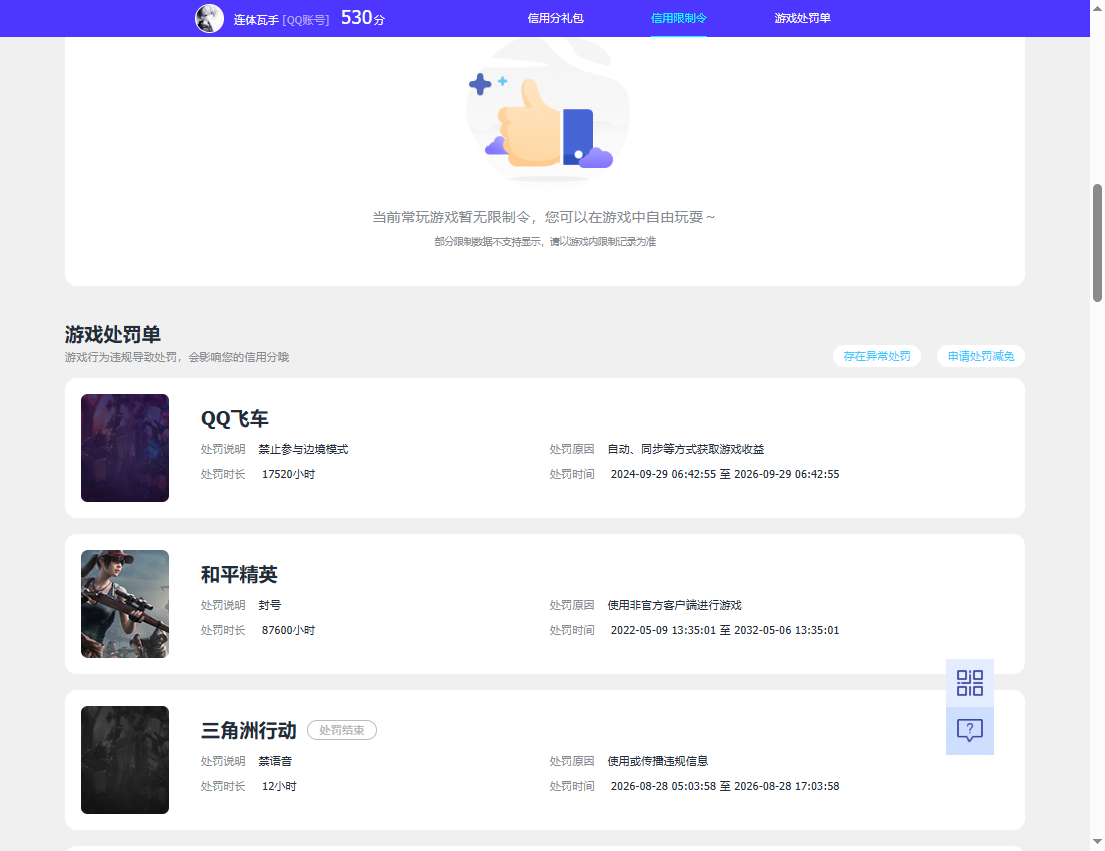The image size is (1105, 851).
Task: Switch to the 信用限制令 tab
Action: (x=679, y=18)
